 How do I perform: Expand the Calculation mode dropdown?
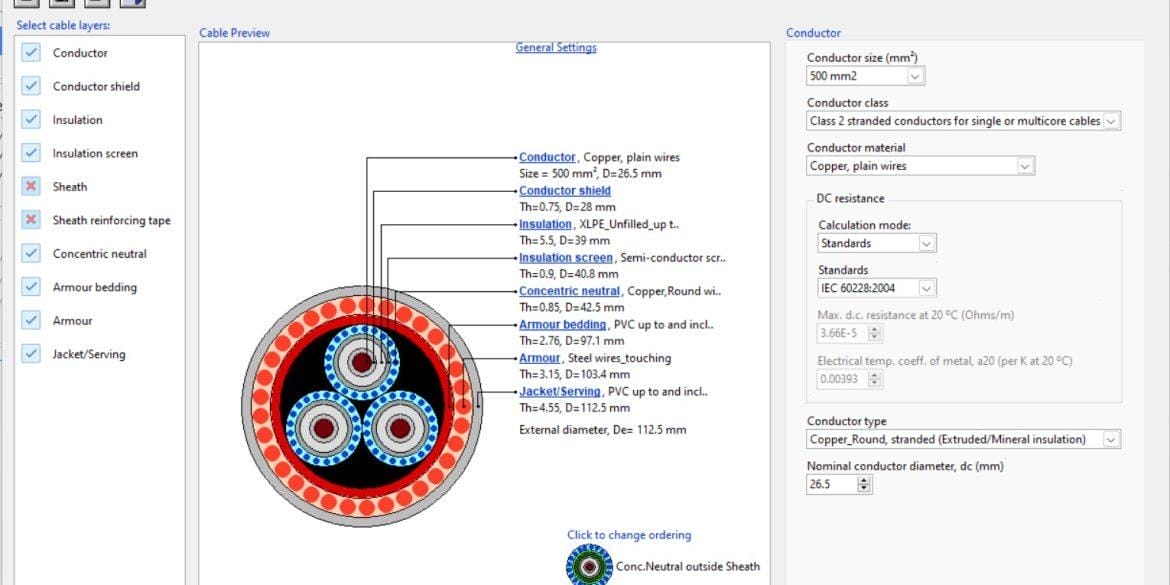click(926, 243)
